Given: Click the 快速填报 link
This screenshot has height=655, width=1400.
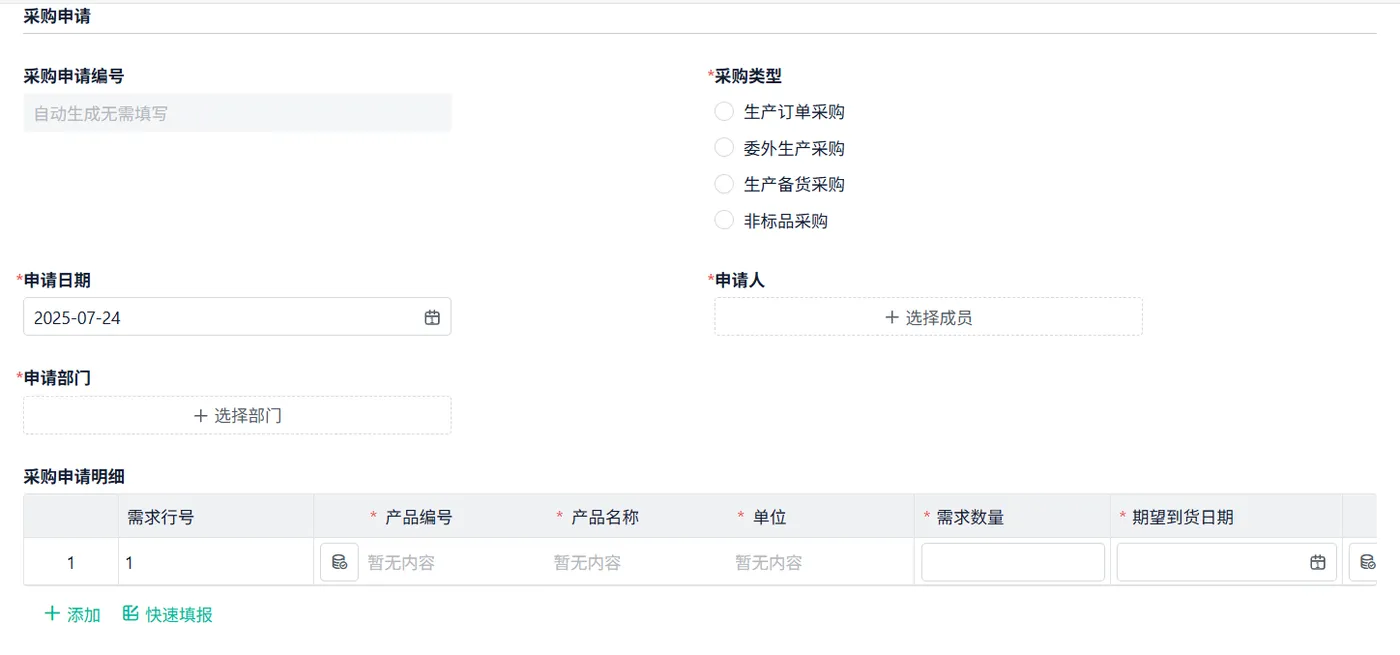Looking at the screenshot, I should [179, 615].
